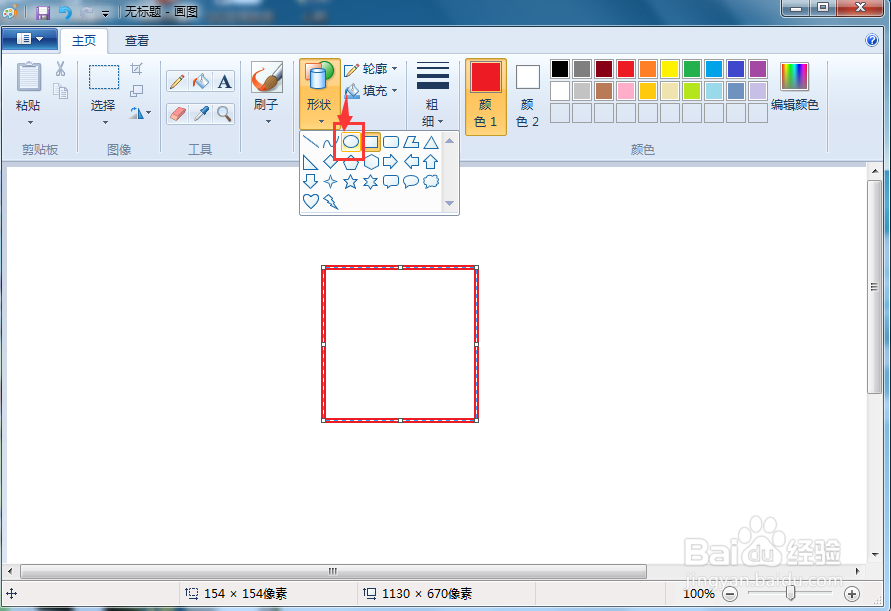Pick the black color swatch
This screenshot has height=611, width=891.
pos(560,69)
